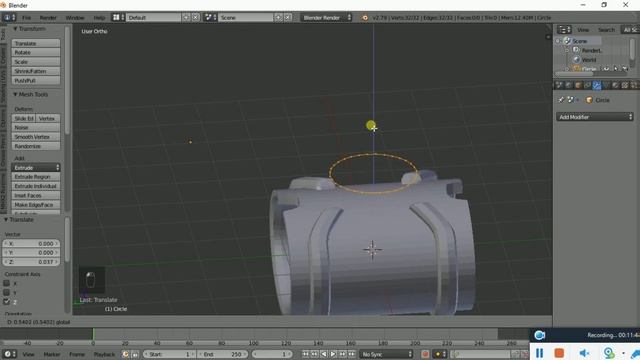
Task: Open the keying set type dropdown
Action: pos(439,354)
